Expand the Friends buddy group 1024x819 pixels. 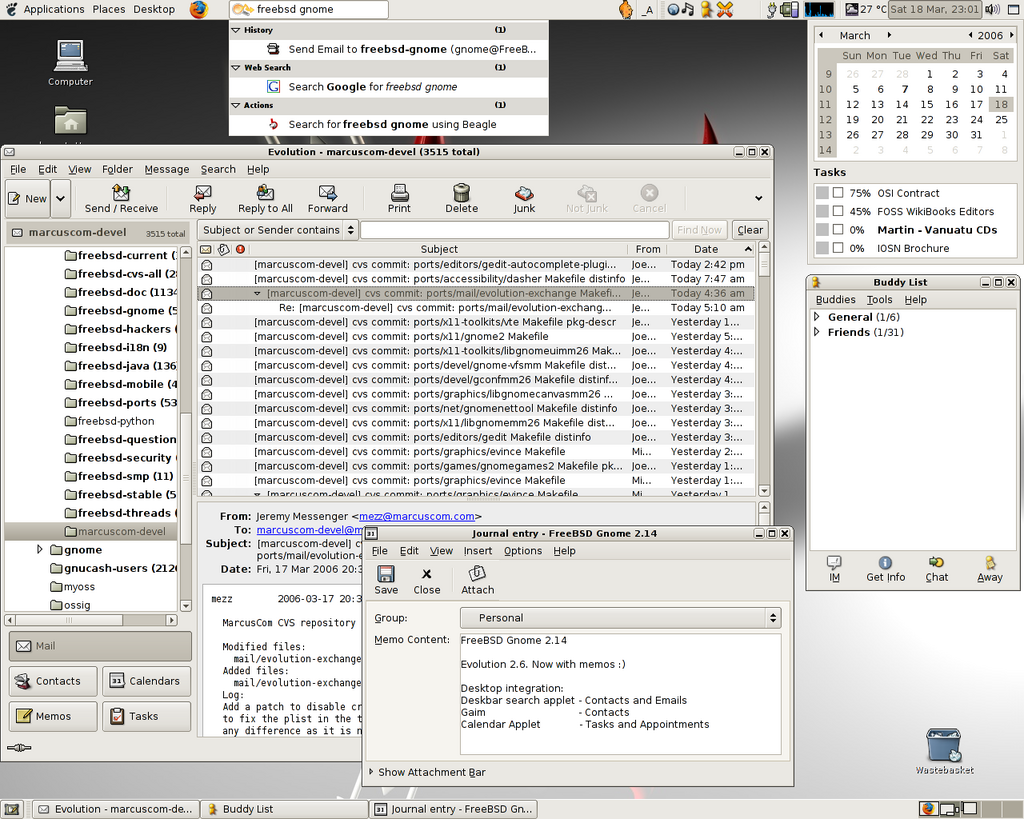click(x=816, y=332)
